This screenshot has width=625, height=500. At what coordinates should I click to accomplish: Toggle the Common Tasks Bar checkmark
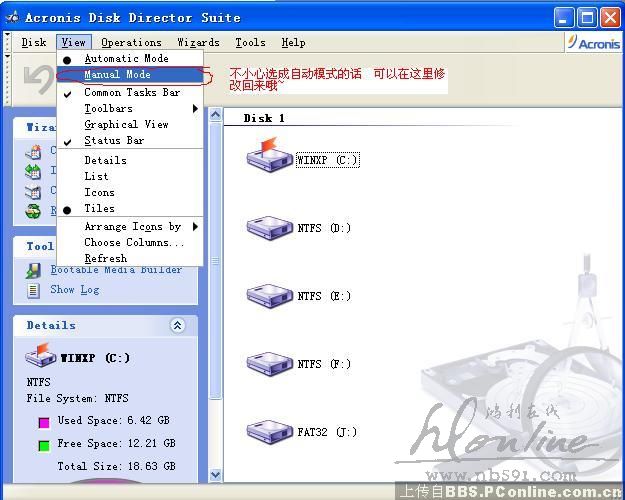click(x=131, y=92)
